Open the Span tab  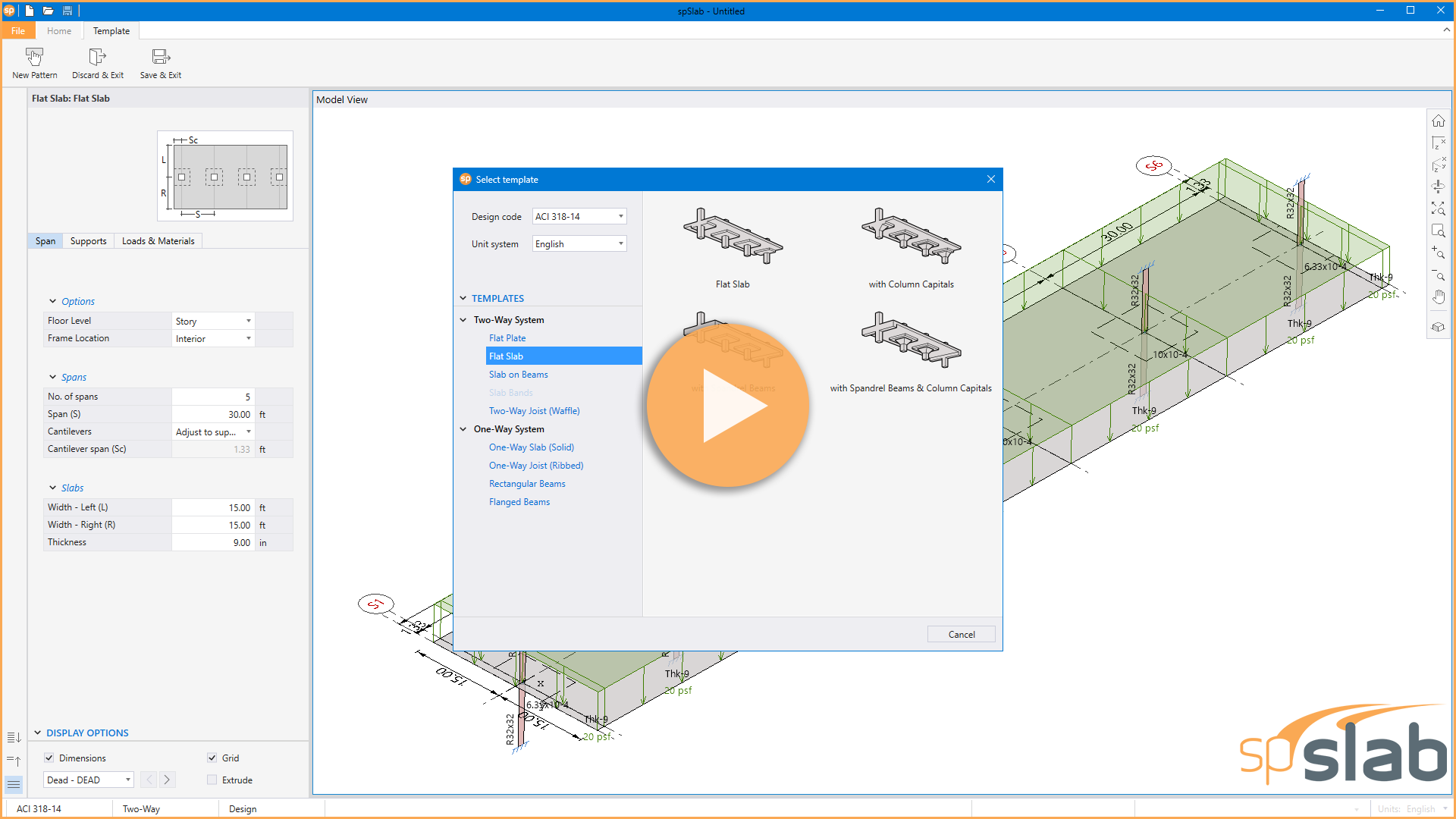[45, 241]
